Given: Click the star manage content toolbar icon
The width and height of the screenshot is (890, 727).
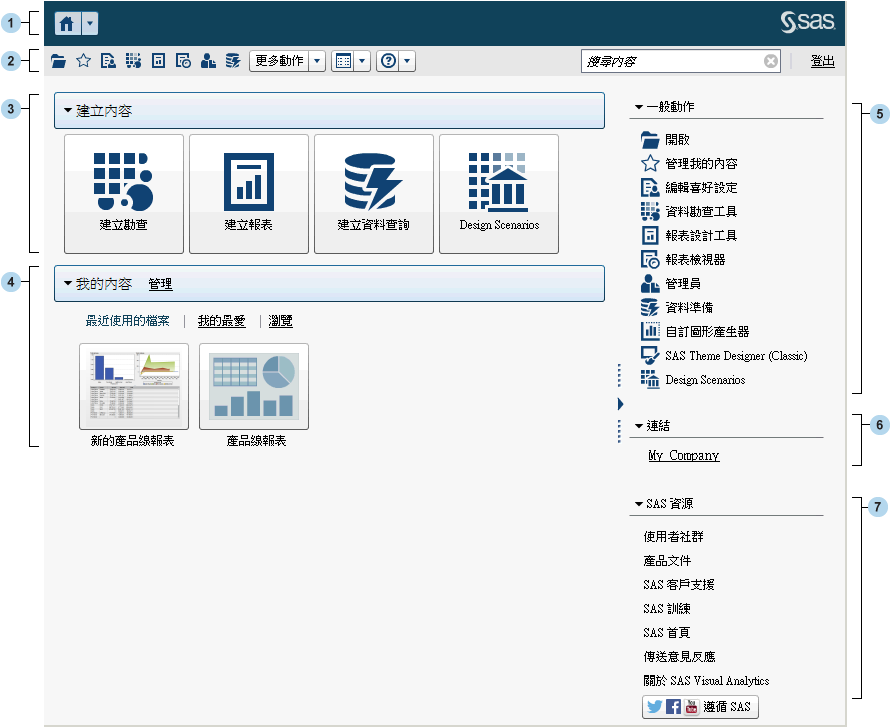Looking at the screenshot, I should [x=84, y=61].
